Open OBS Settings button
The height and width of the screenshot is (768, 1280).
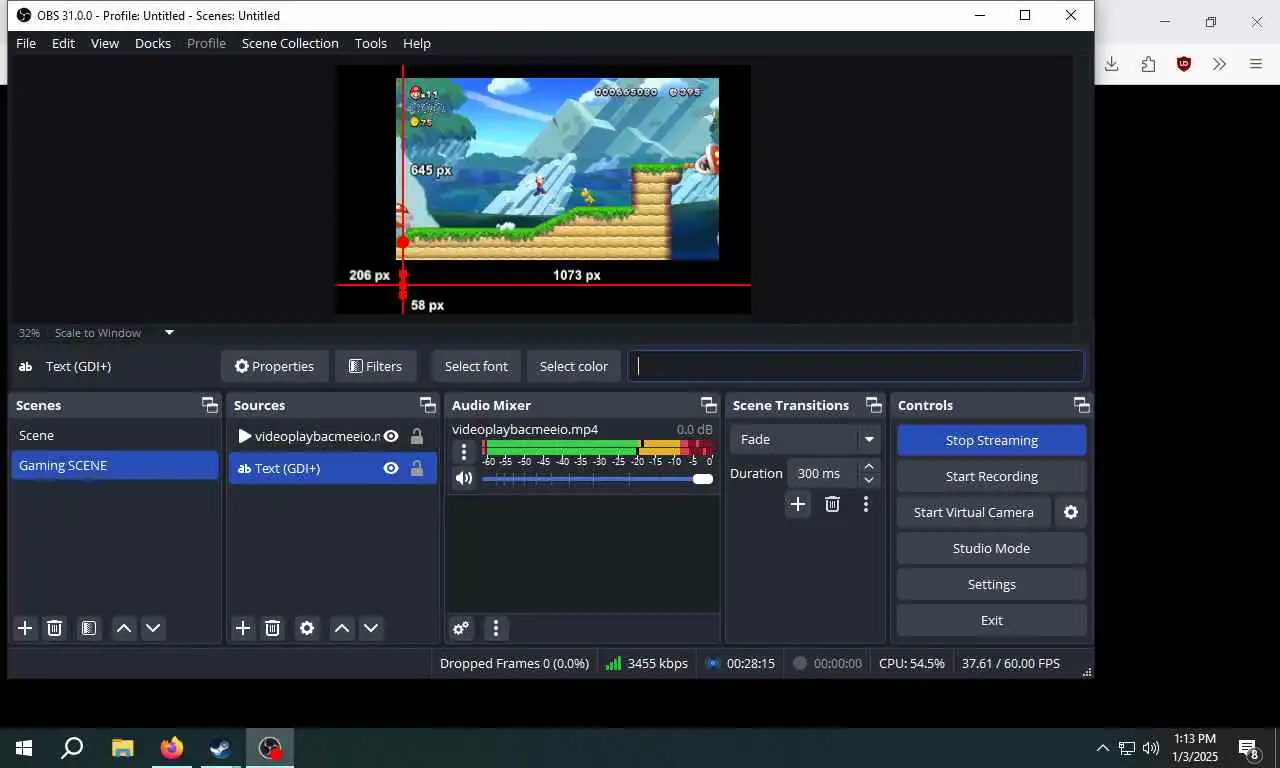(x=992, y=584)
